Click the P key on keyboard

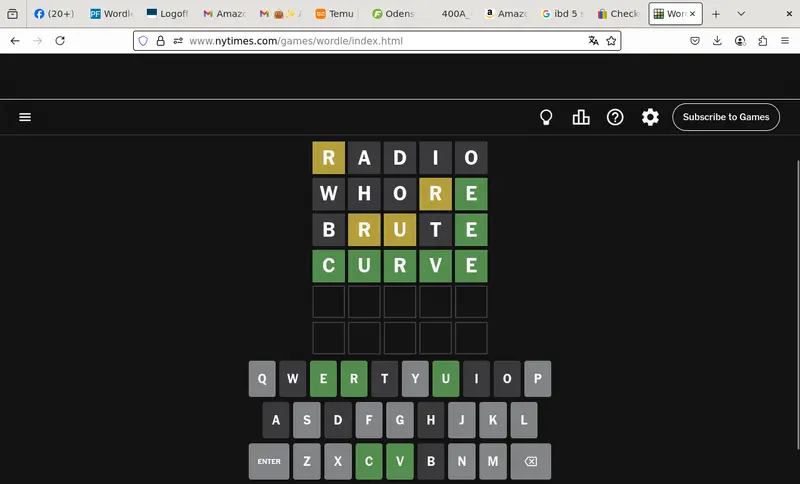(538, 378)
